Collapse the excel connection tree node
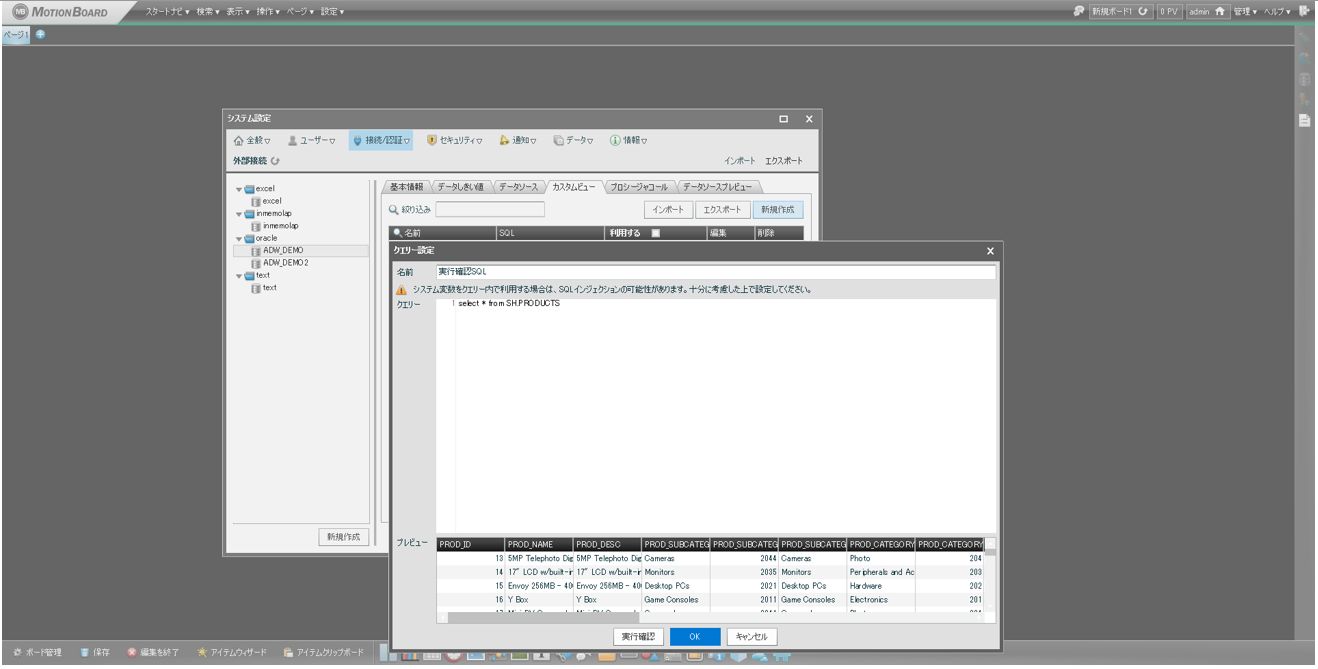This screenshot has height=669, width=1318. [x=240, y=188]
